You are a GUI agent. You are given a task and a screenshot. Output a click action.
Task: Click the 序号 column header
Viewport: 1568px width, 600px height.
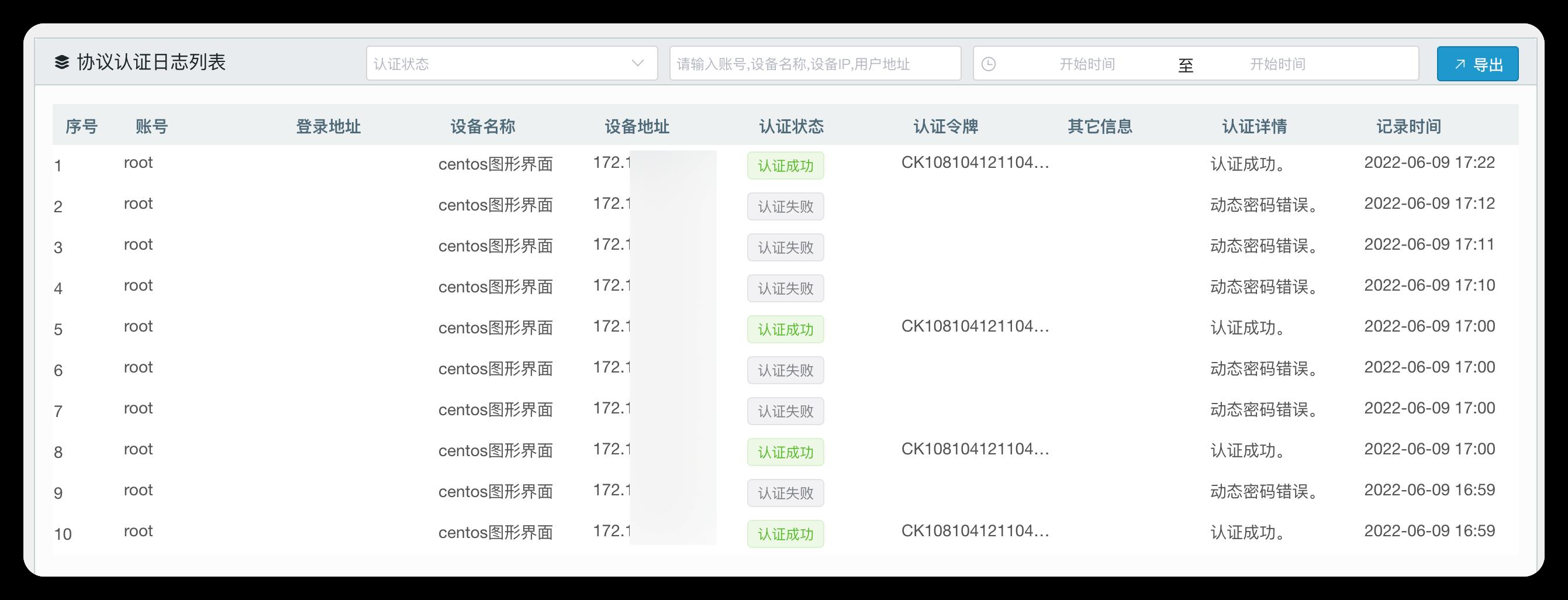(82, 127)
